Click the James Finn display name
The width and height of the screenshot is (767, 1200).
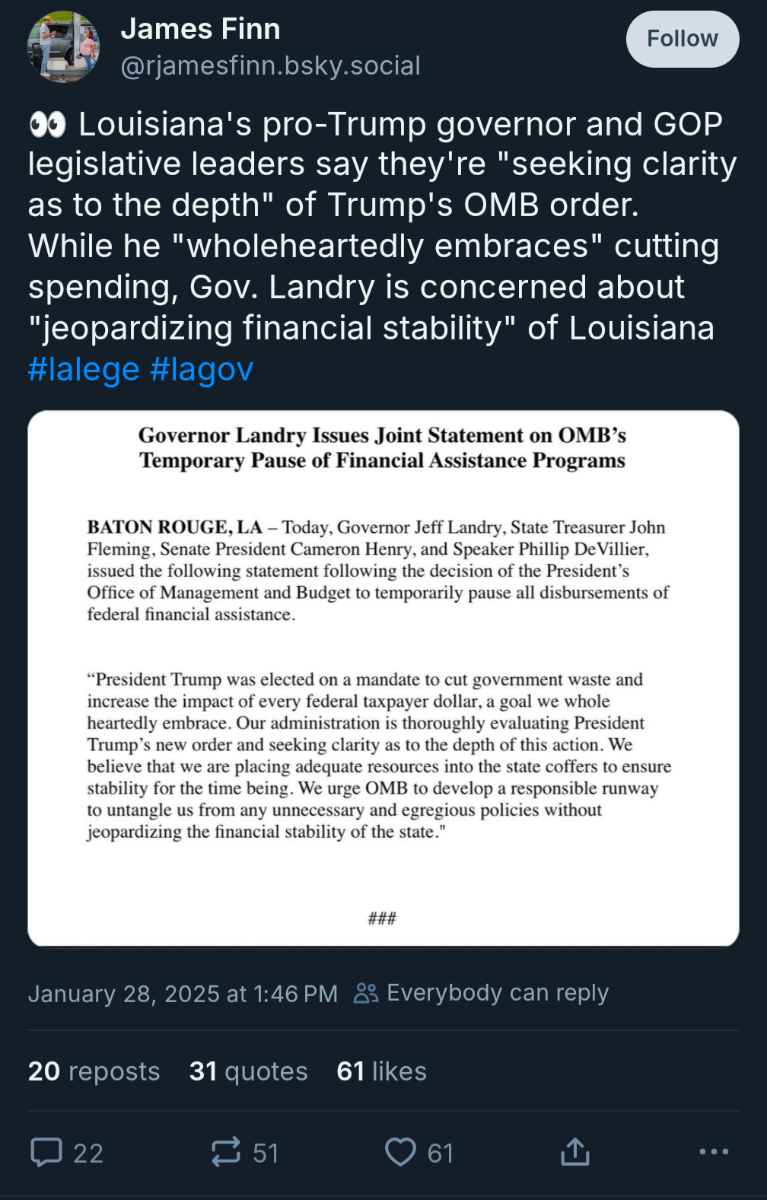[200, 30]
